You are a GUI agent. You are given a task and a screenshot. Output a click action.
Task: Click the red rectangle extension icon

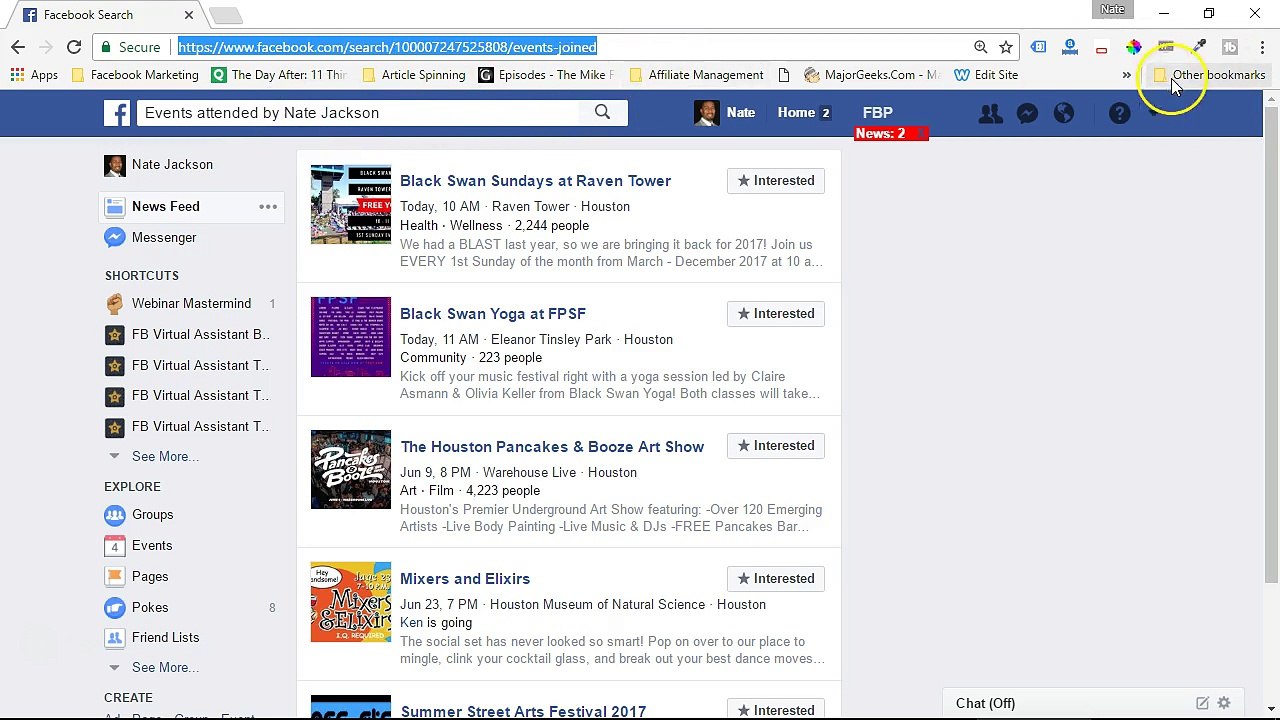click(x=1101, y=48)
